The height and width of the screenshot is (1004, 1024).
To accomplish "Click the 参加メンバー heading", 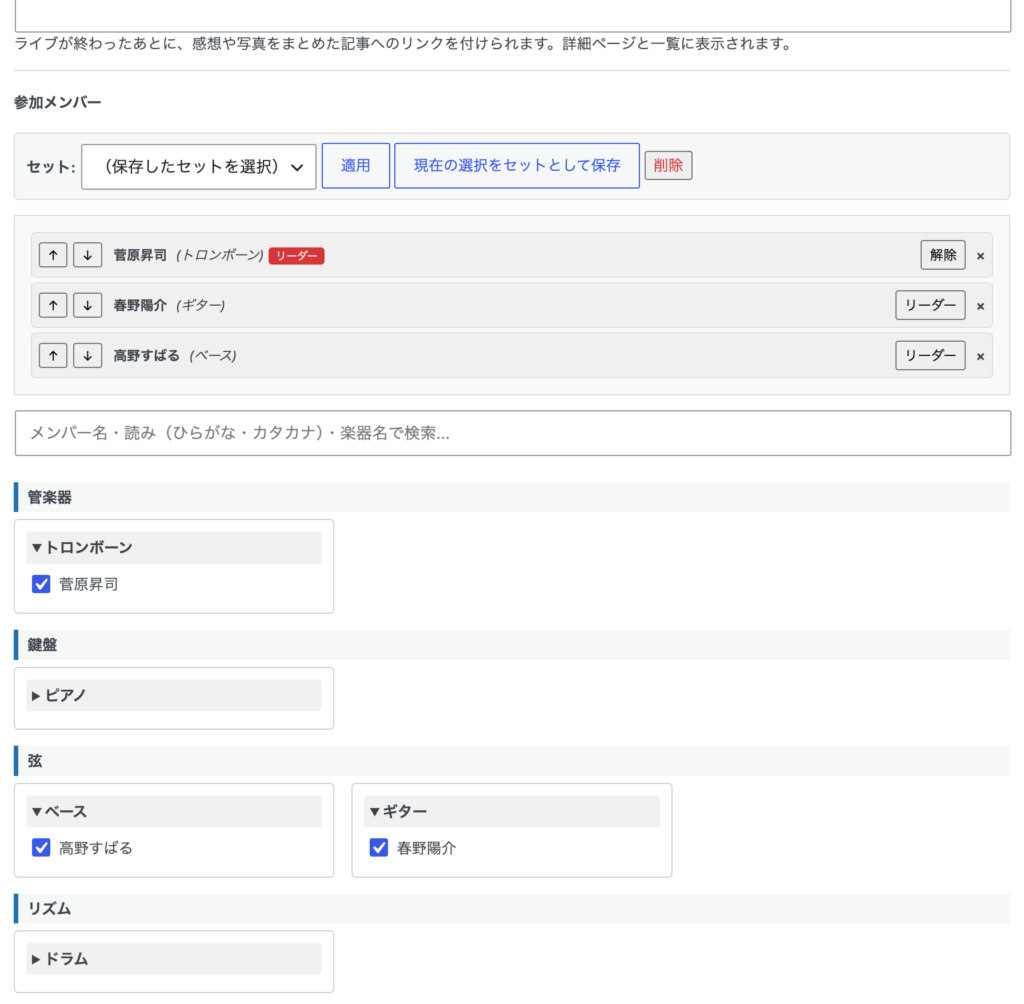I will [57, 103].
